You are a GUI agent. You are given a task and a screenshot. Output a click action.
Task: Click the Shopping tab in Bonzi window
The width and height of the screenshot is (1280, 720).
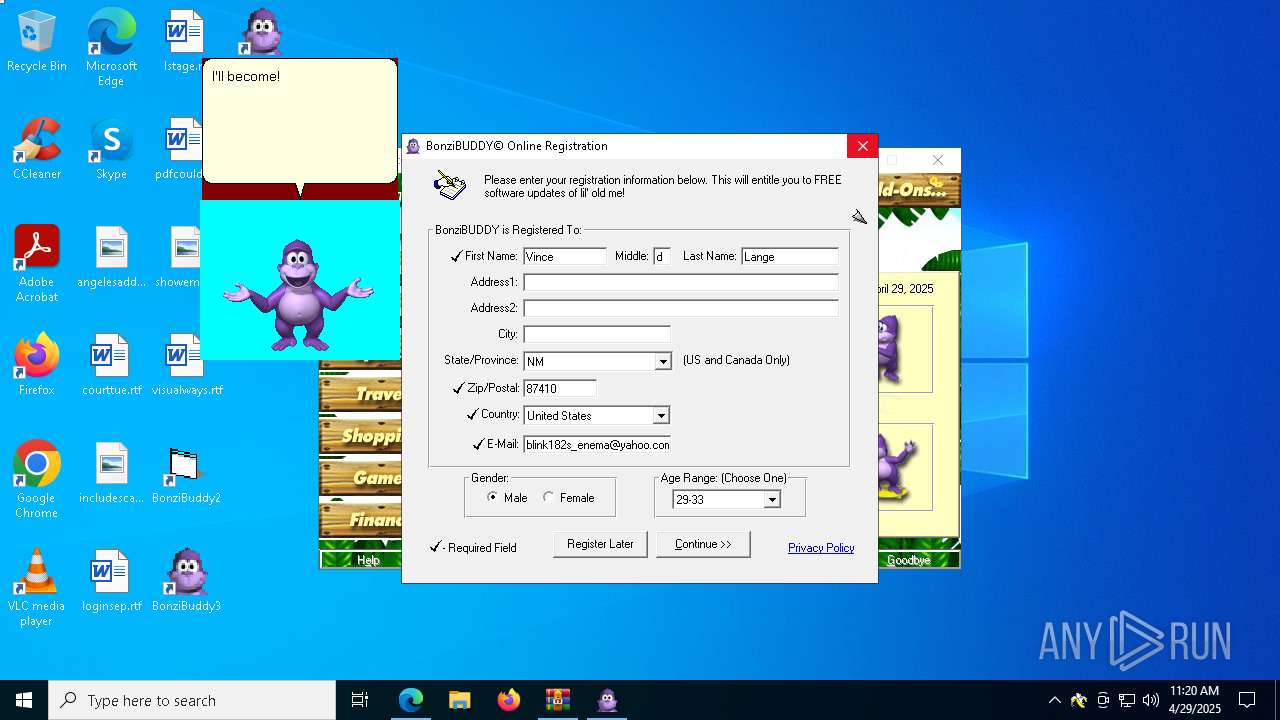[x=360, y=436]
